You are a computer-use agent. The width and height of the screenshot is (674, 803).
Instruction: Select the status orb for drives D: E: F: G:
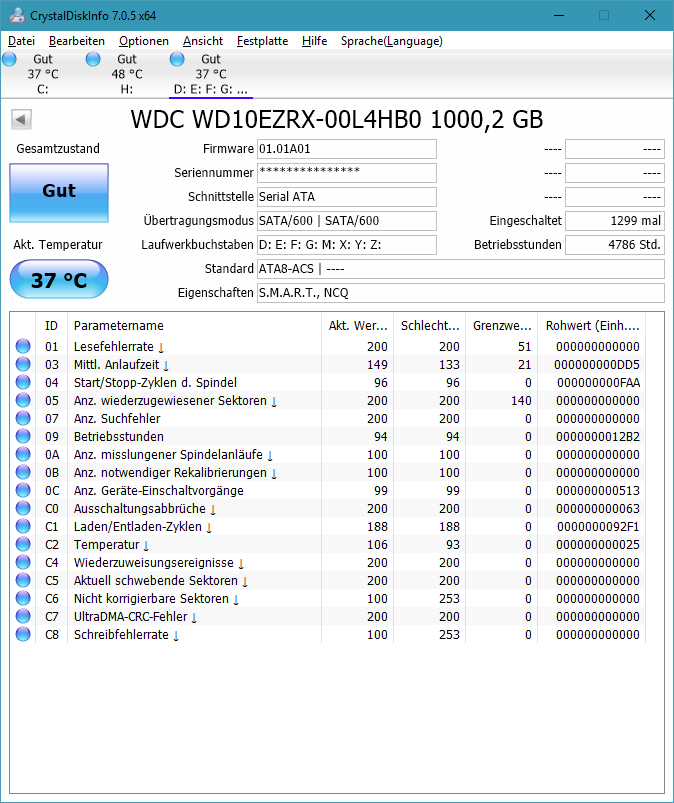point(177,59)
